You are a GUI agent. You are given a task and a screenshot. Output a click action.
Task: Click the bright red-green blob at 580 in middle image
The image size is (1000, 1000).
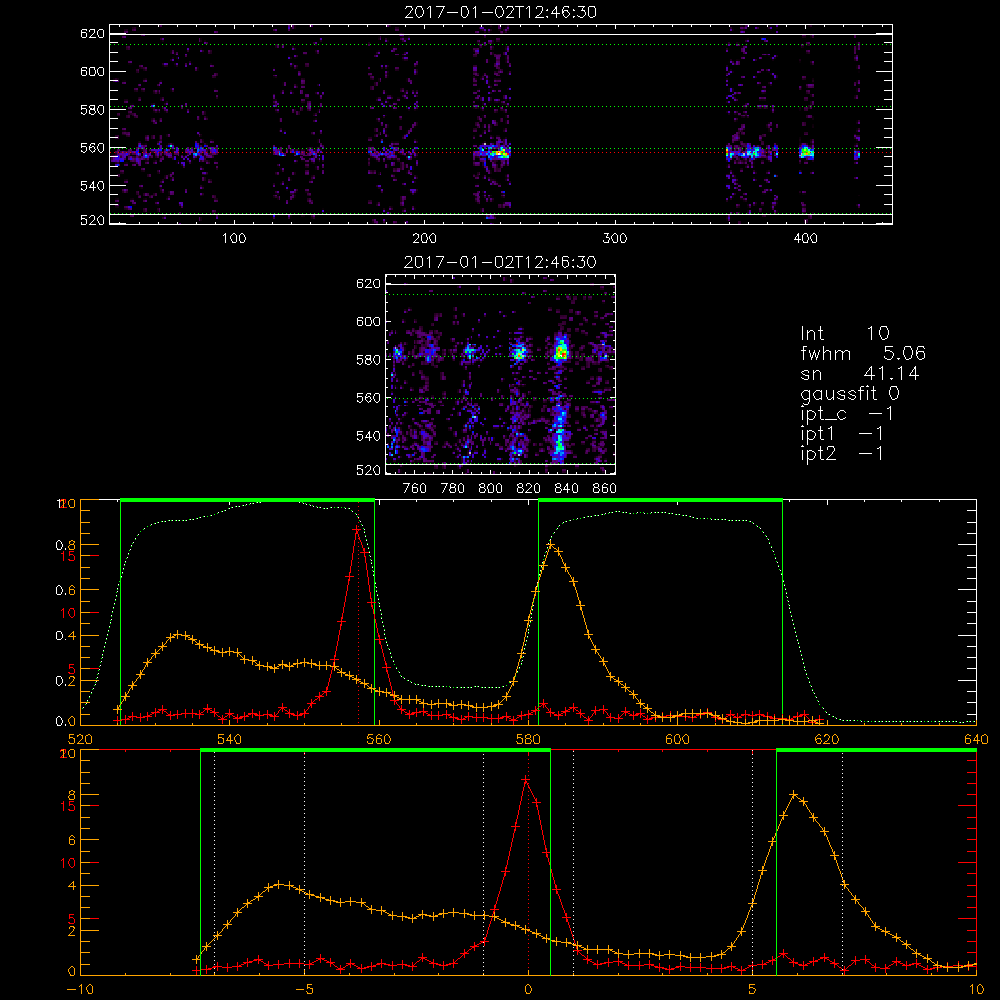(561, 351)
